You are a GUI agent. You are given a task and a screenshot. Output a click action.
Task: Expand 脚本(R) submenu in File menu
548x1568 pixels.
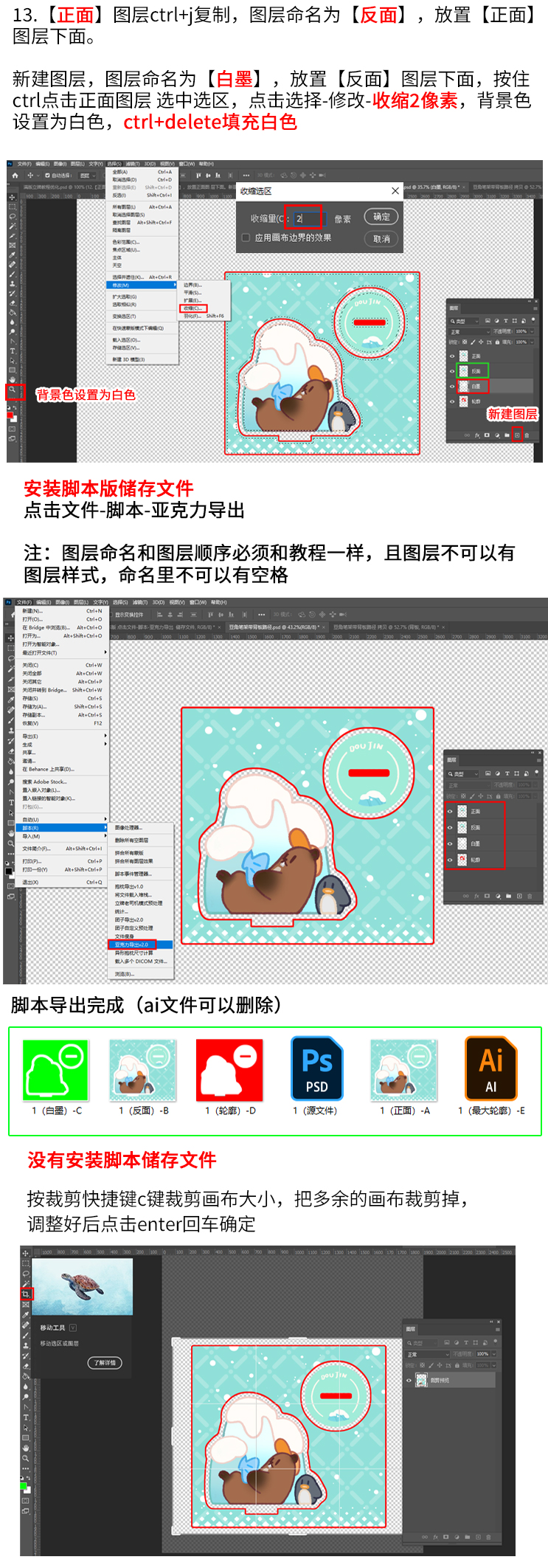[63, 828]
